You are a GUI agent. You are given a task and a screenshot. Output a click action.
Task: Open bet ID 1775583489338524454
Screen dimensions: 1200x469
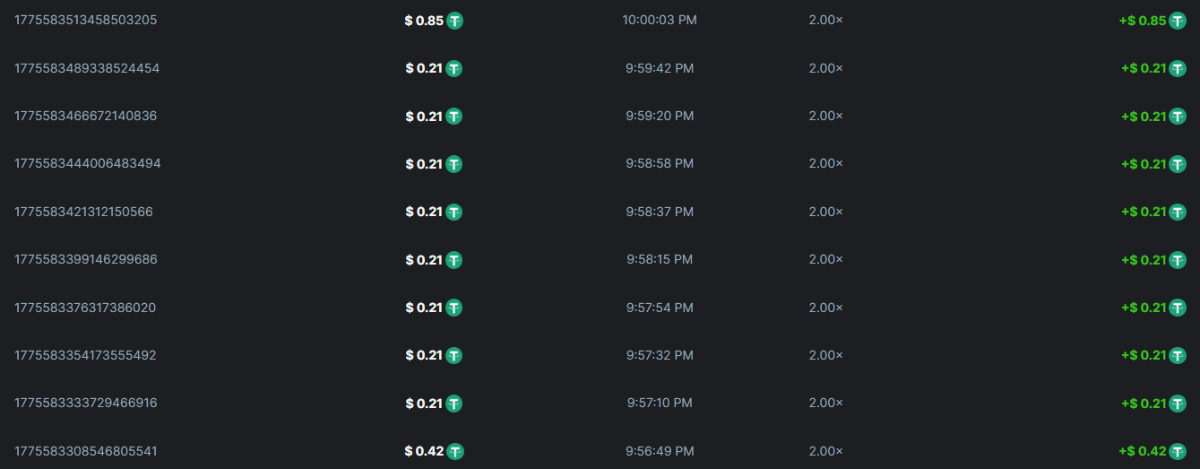click(86, 68)
